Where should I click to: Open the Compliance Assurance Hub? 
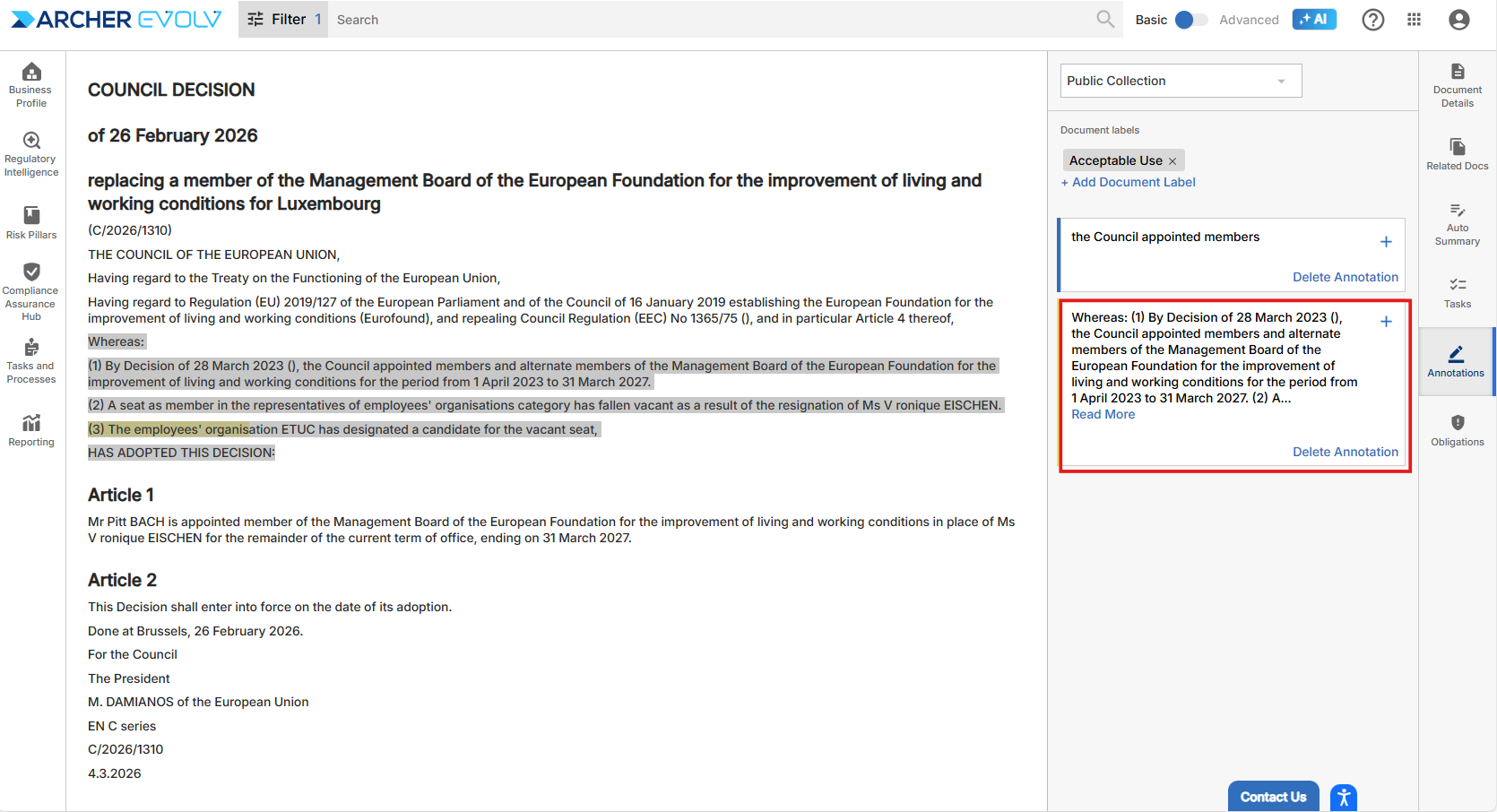point(31,290)
